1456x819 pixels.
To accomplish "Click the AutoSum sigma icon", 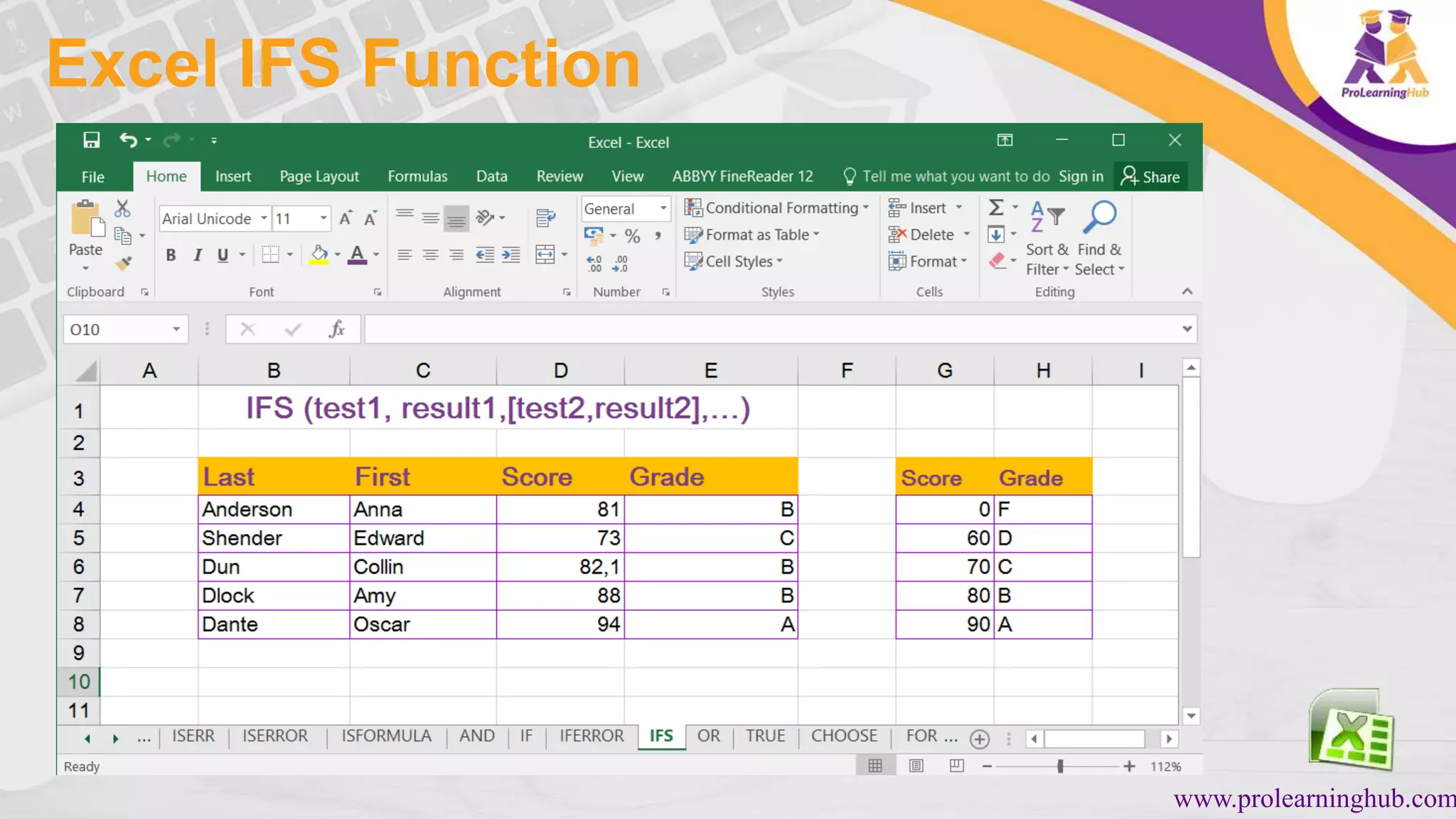I will click(x=996, y=208).
